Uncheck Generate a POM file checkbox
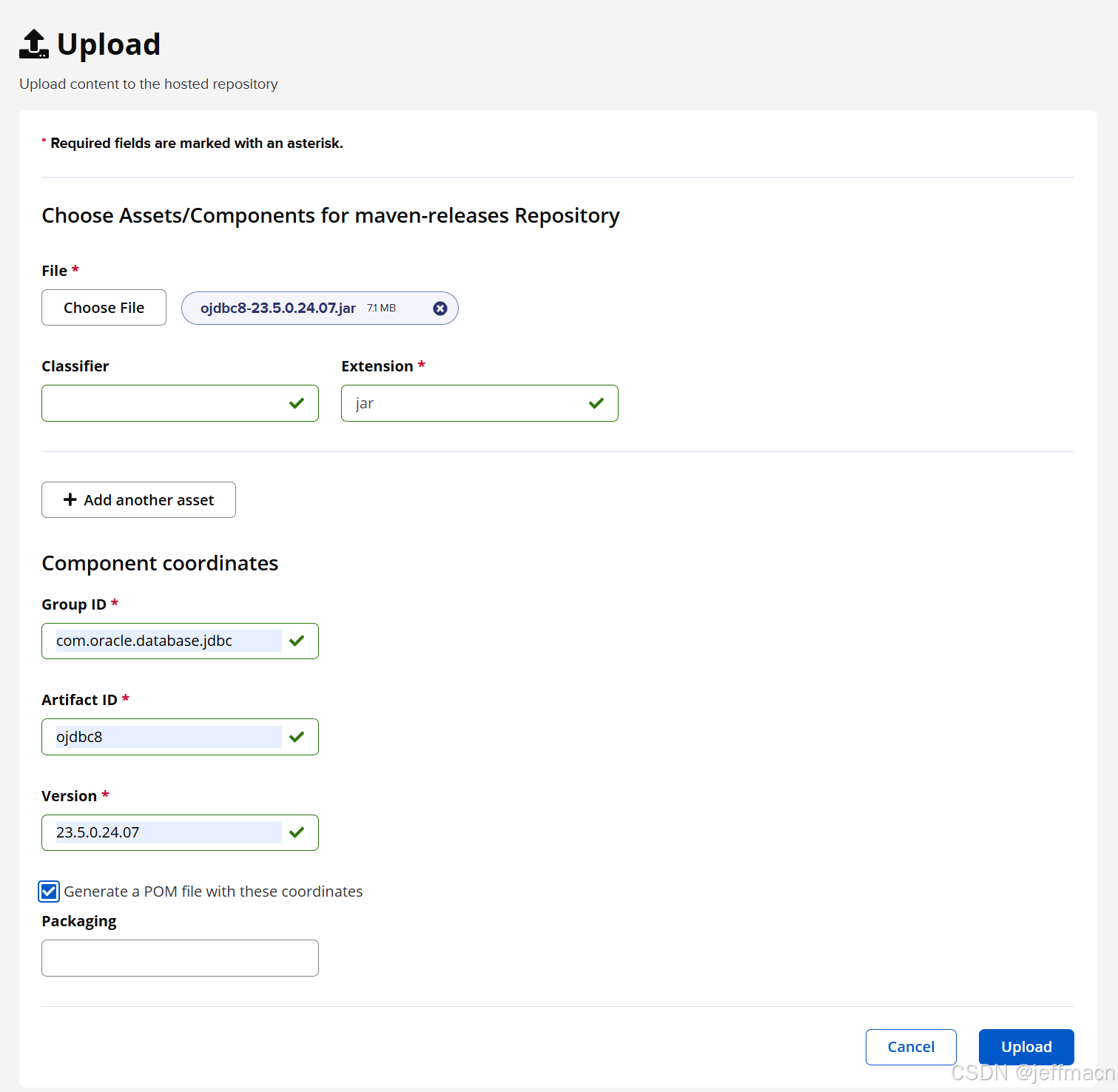This screenshot has height=1092, width=1118. [49, 892]
